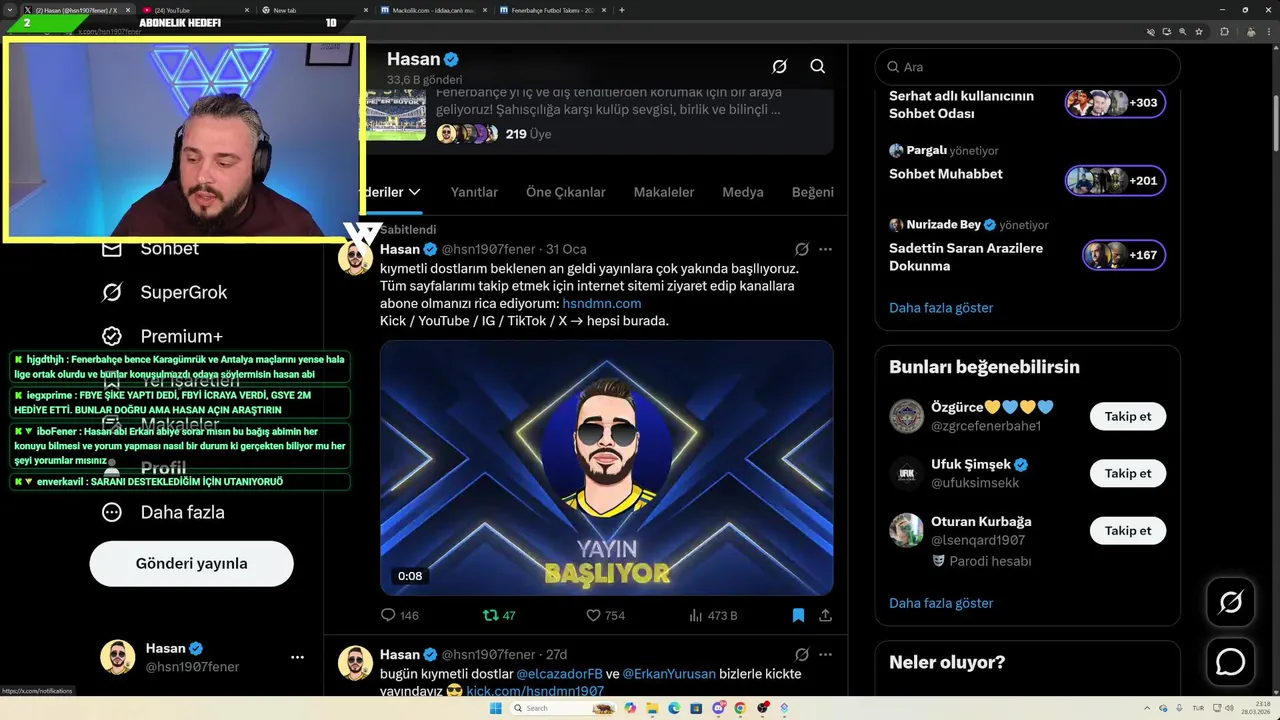This screenshot has width=1280, height=720.
Task: Click the Grok icon on the 27d post
Action: click(x=802, y=654)
